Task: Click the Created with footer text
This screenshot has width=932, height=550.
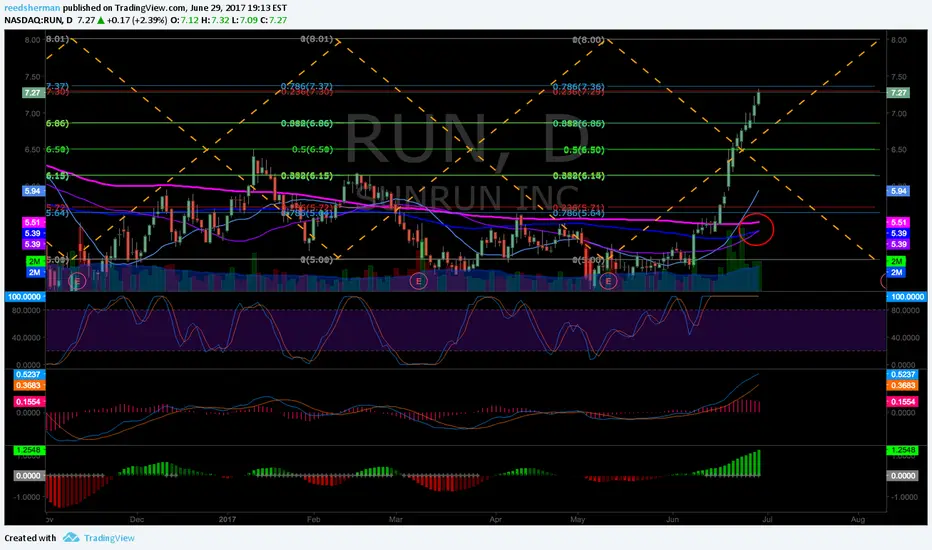Action: tap(30, 538)
